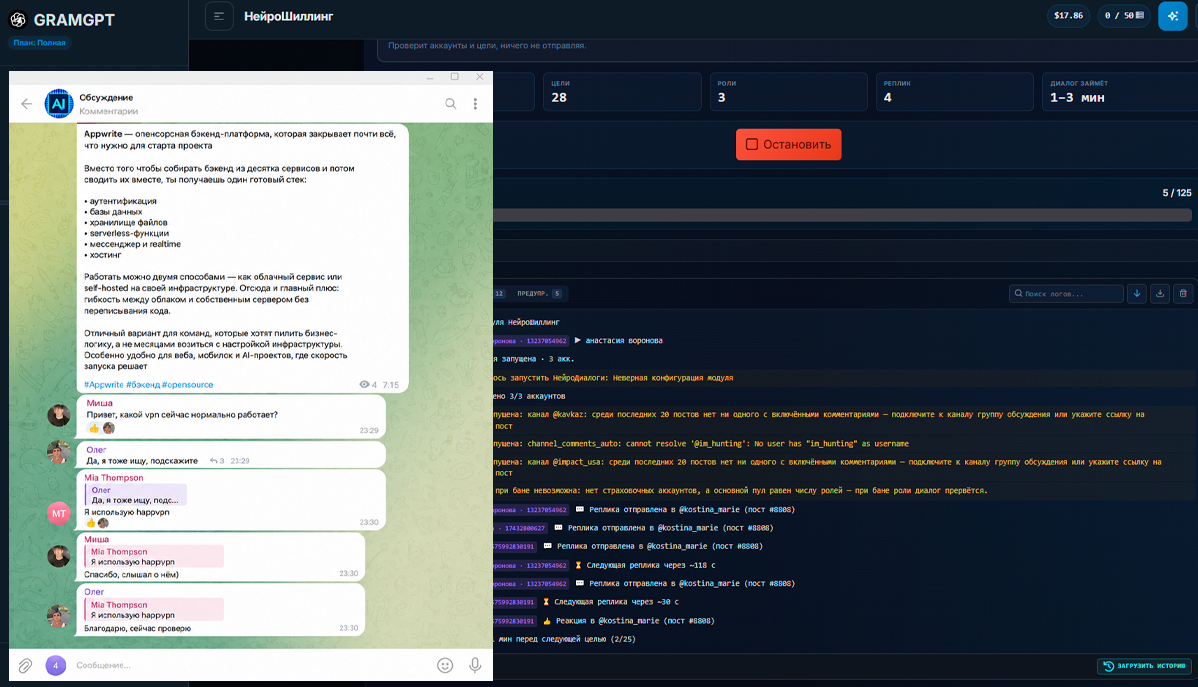The width and height of the screenshot is (1198, 687).
Task: Click thumbs-up reaction under 'Привет, какой vpn' message
Action: (94, 428)
